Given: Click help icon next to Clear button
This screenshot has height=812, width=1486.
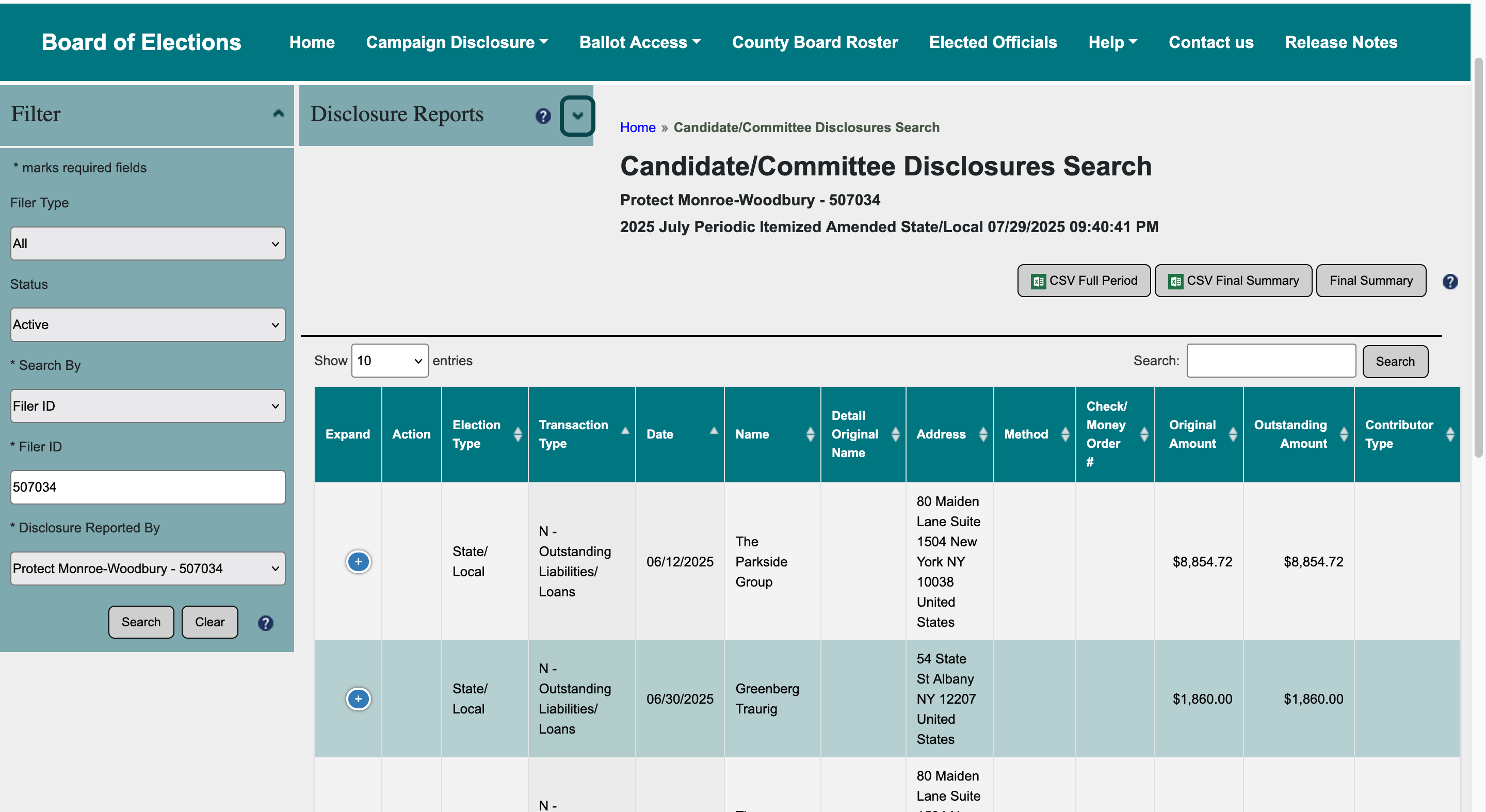Looking at the screenshot, I should point(265,623).
